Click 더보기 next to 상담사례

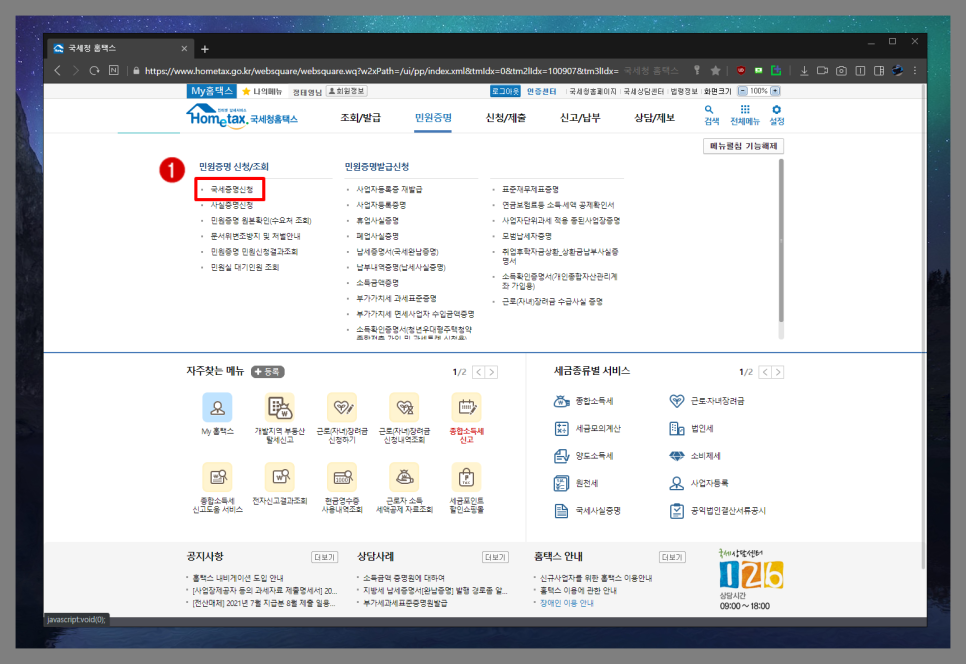495,557
